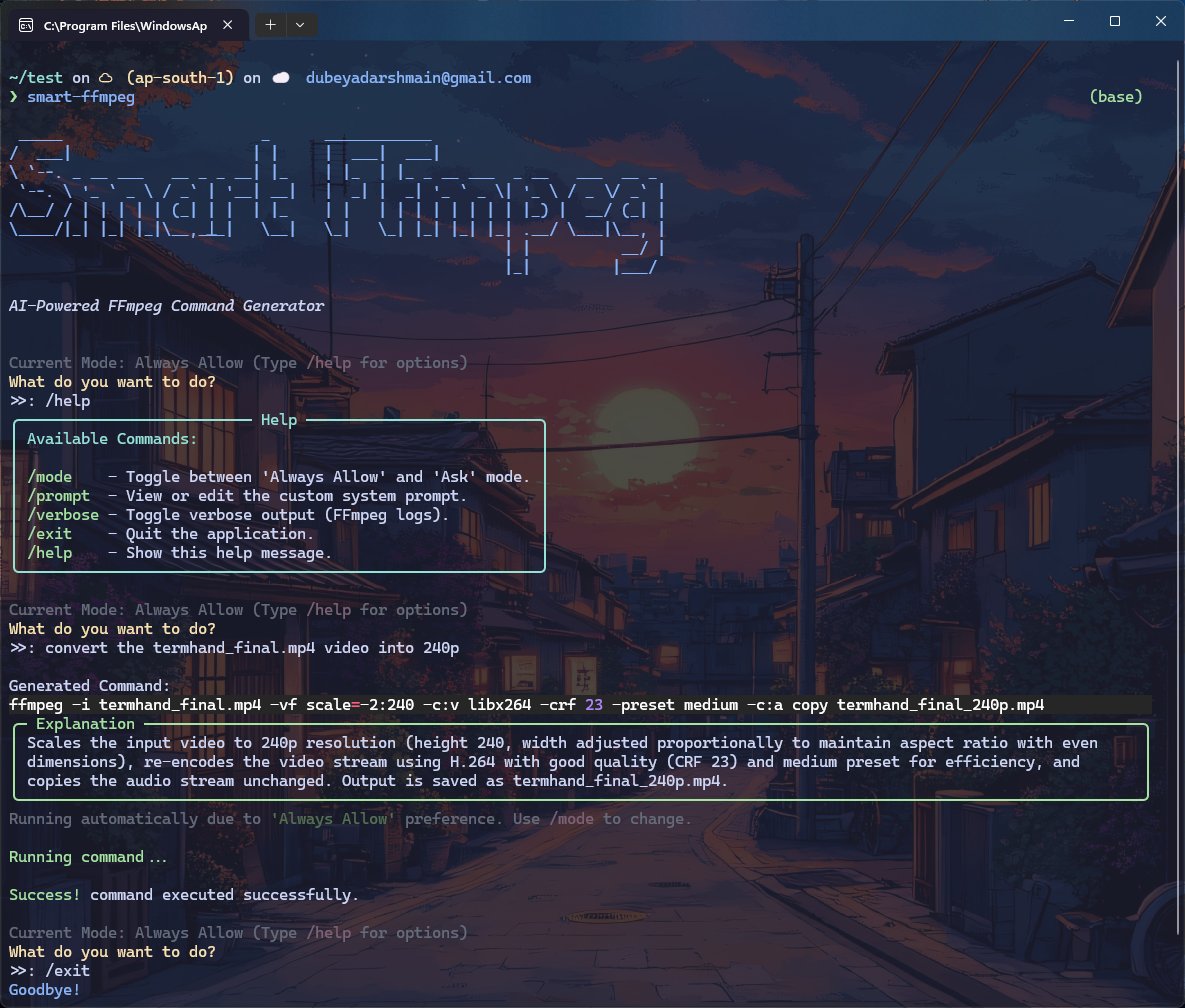This screenshot has height=1008, width=1185.
Task: Minimize the terminal window
Action: point(1069,21)
